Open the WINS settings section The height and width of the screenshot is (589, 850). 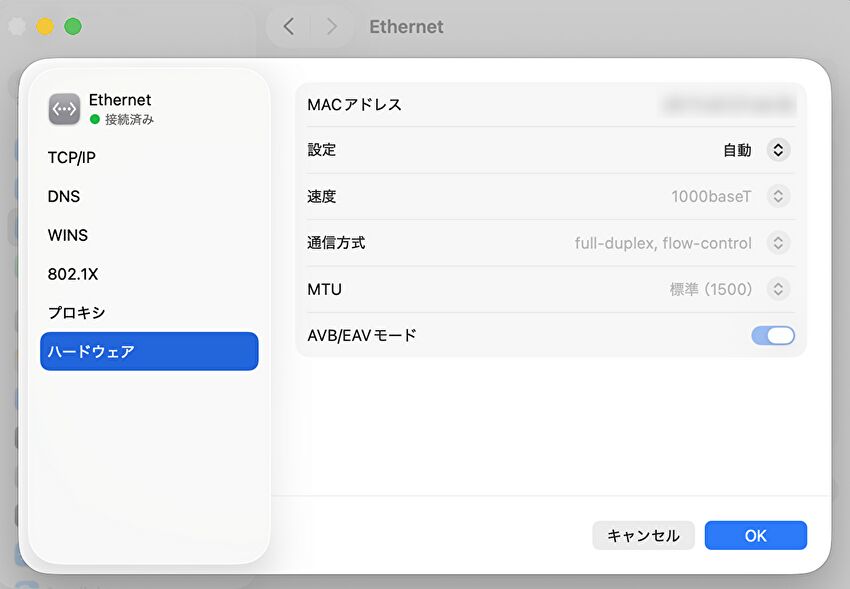pos(68,236)
